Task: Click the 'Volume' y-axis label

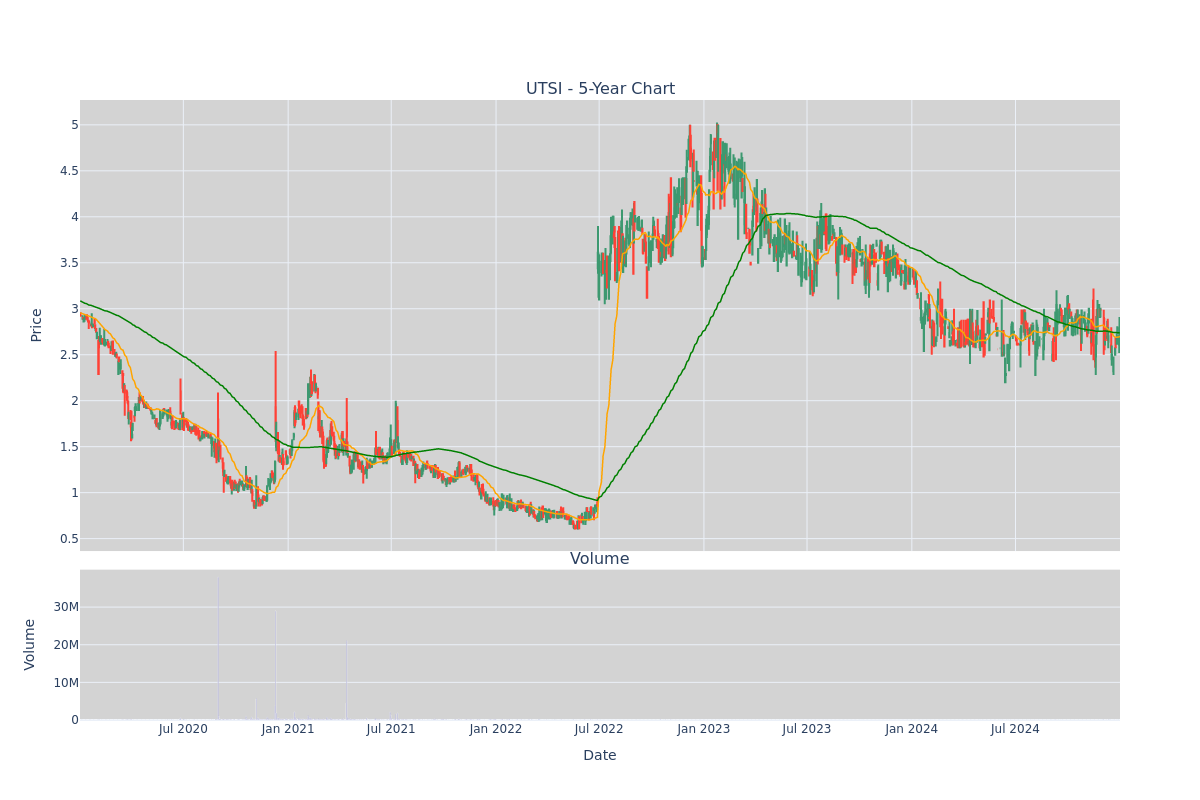Action: (30, 644)
